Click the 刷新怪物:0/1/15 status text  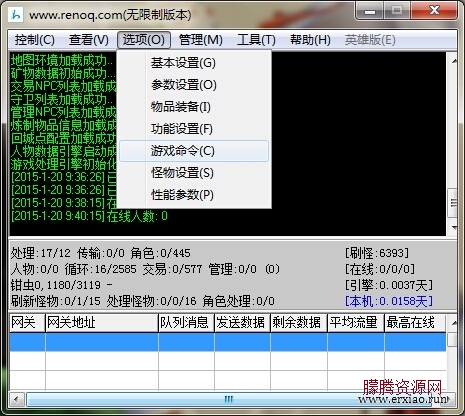[x=56, y=301]
